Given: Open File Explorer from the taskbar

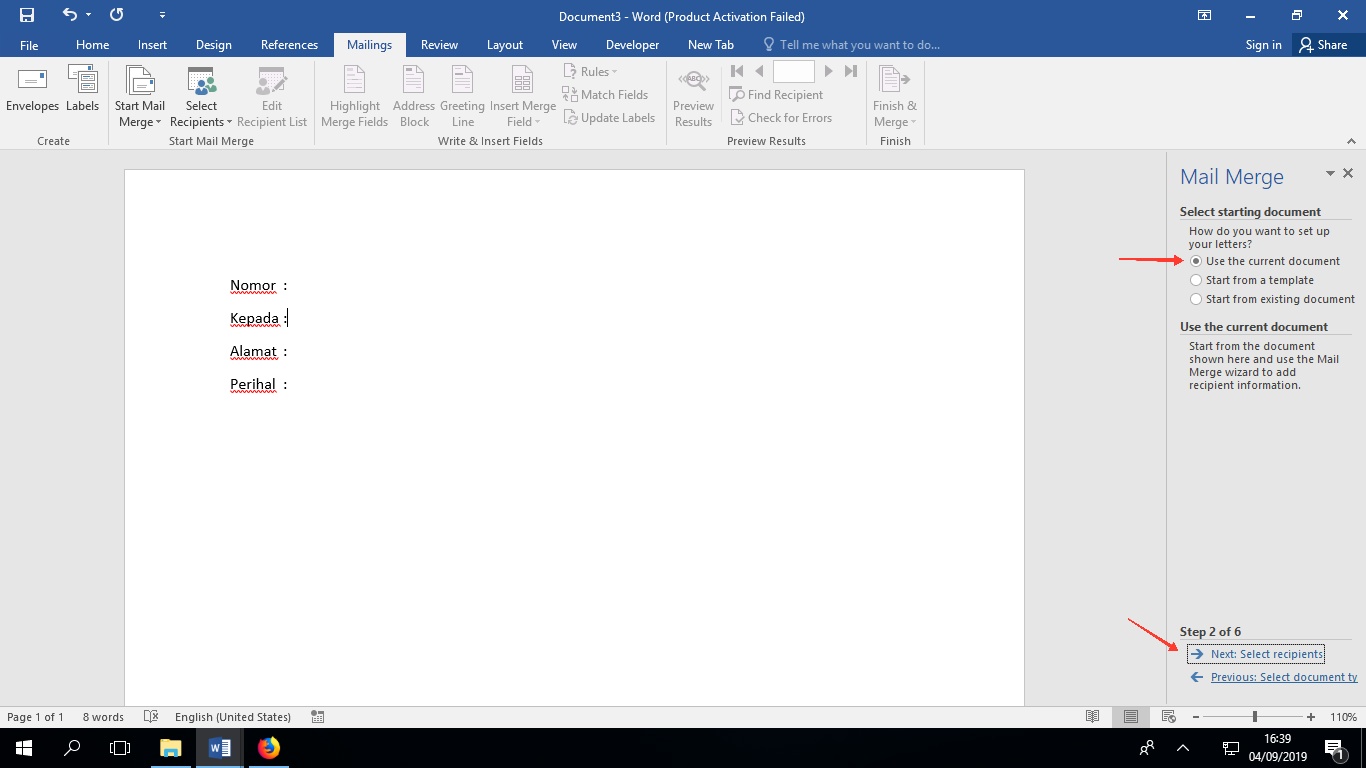Looking at the screenshot, I should pos(171,747).
